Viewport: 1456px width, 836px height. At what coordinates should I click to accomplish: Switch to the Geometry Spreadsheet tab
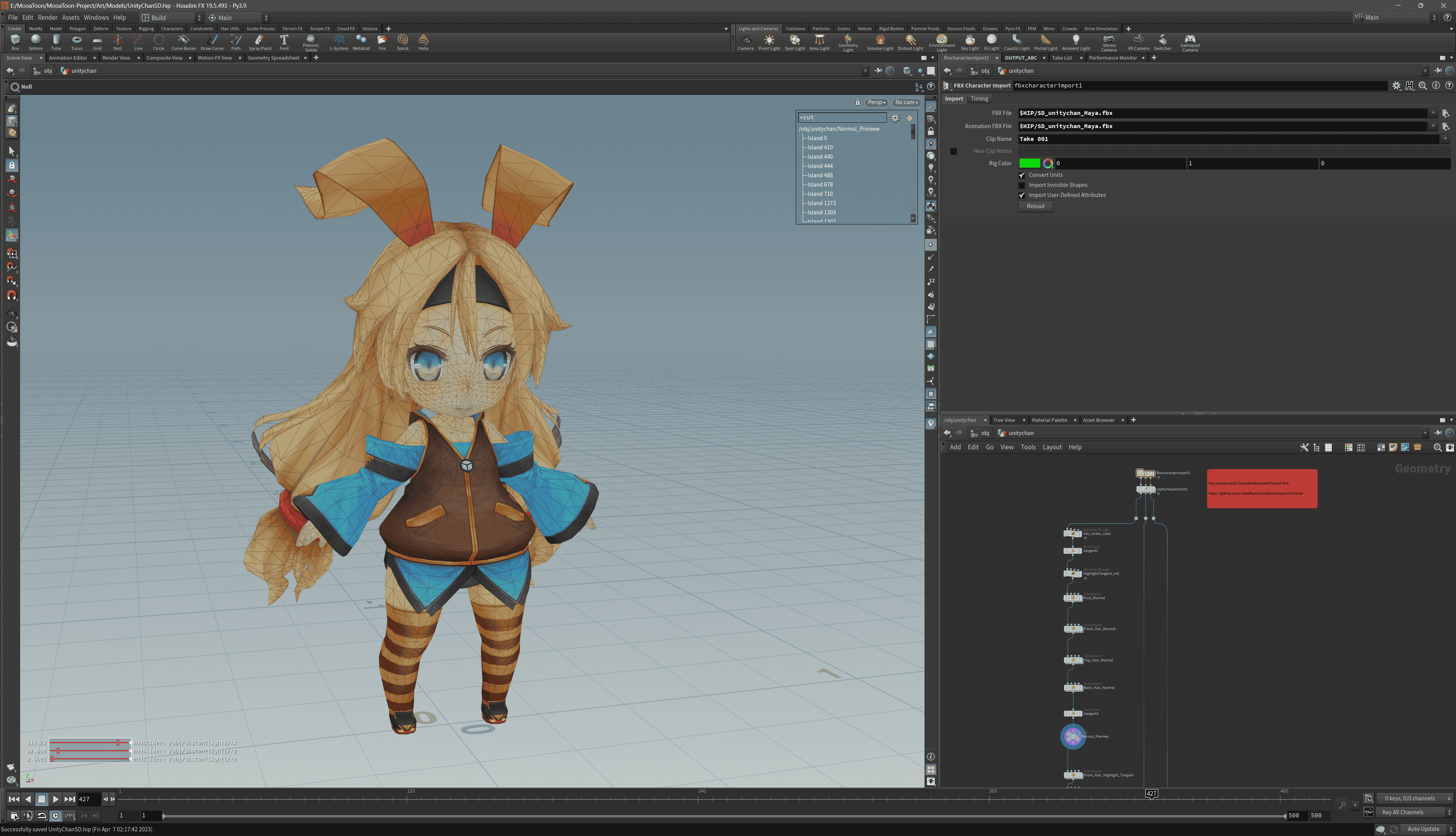tap(273, 58)
